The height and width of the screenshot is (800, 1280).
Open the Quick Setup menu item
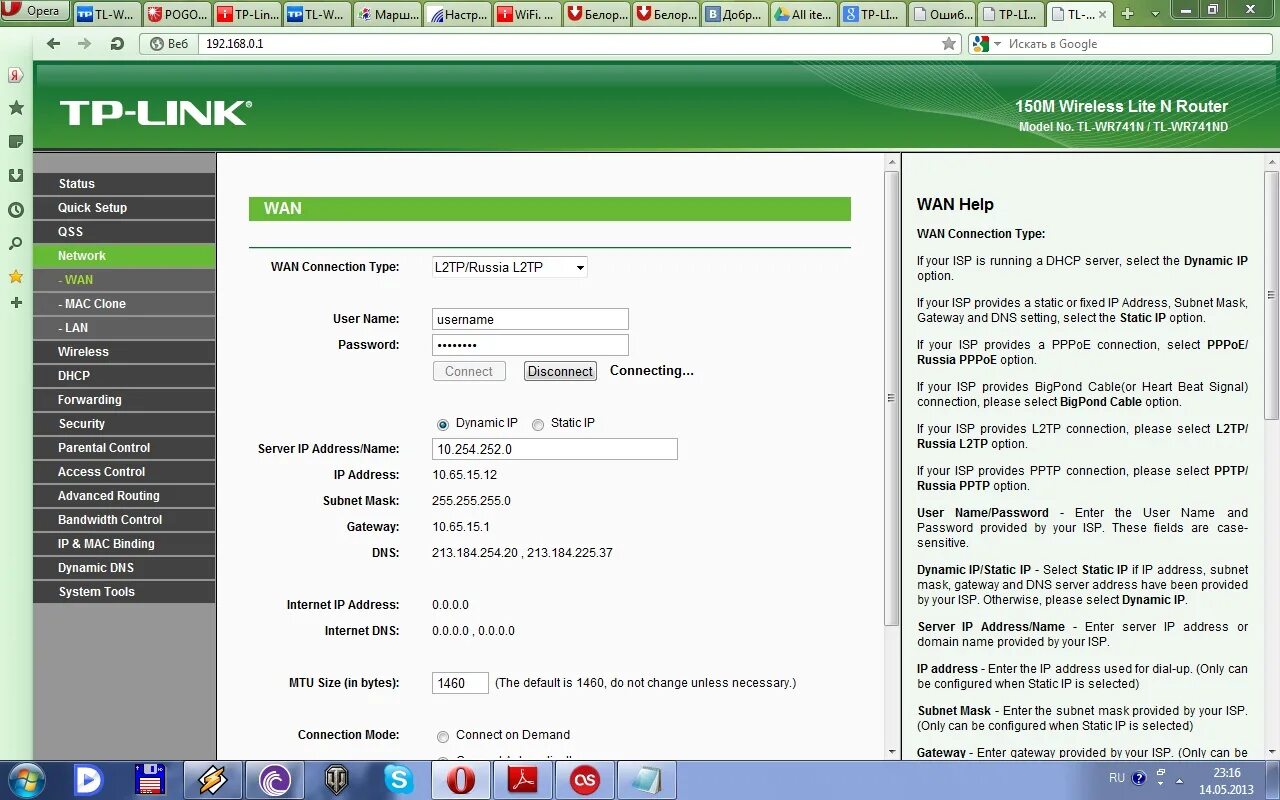point(124,208)
